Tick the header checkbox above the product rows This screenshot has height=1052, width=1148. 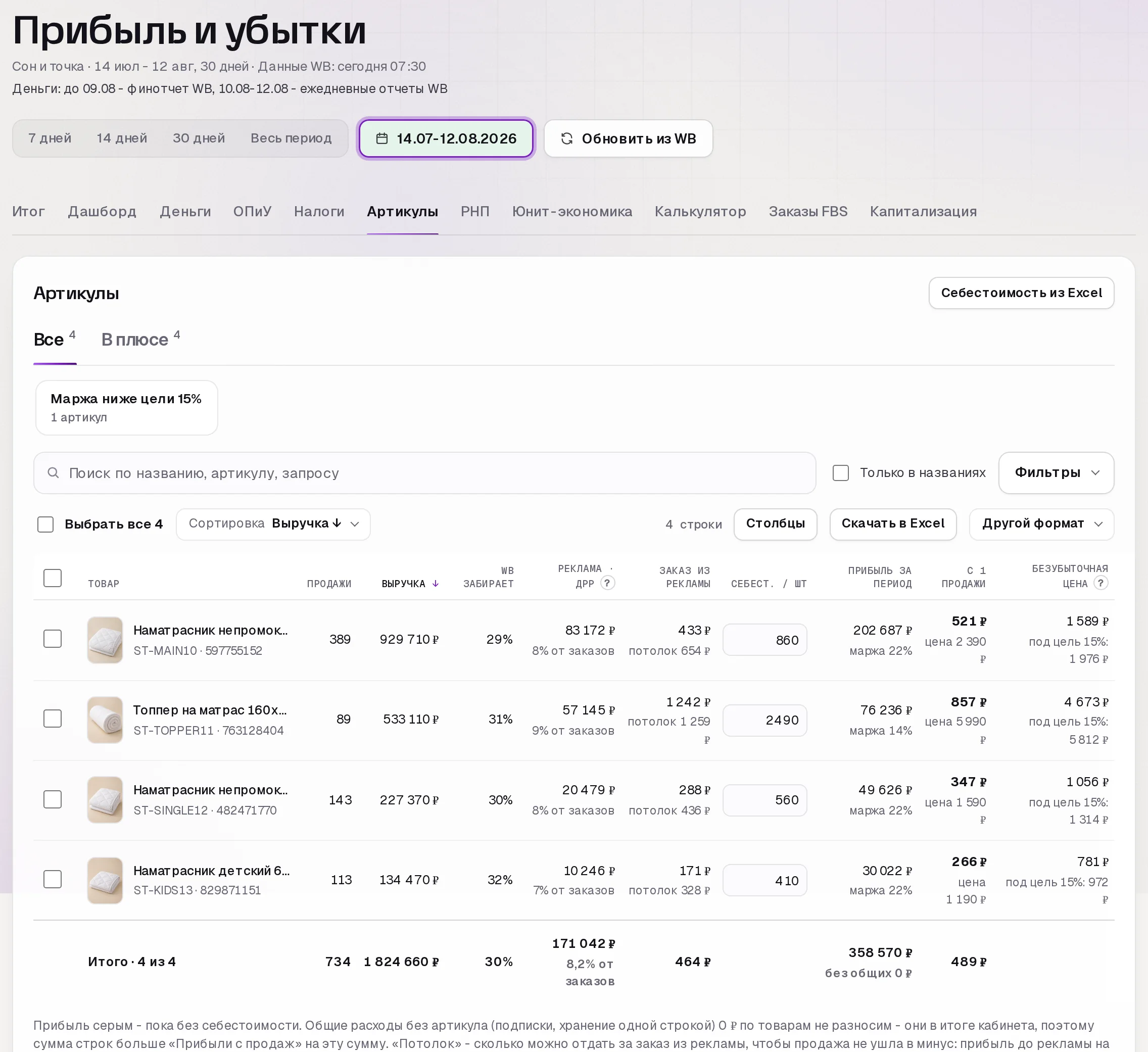tap(53, 578)
